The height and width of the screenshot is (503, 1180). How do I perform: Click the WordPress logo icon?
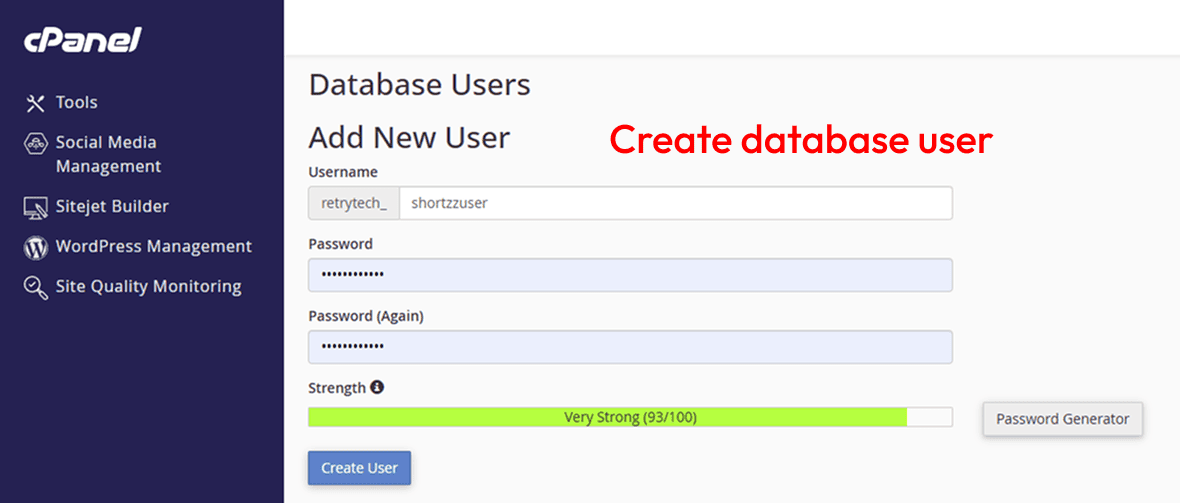[x=36, y=247]
